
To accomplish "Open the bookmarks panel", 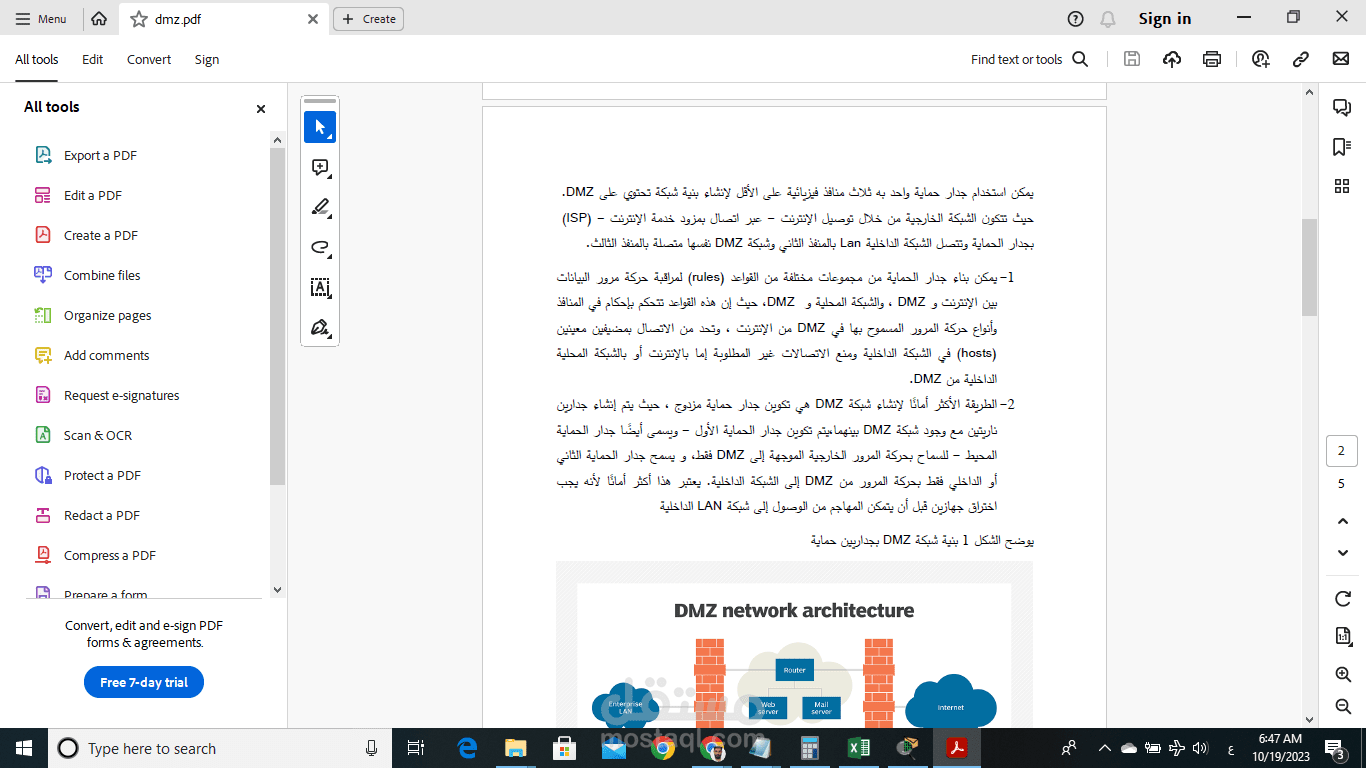I will (x=1342, y=147).
